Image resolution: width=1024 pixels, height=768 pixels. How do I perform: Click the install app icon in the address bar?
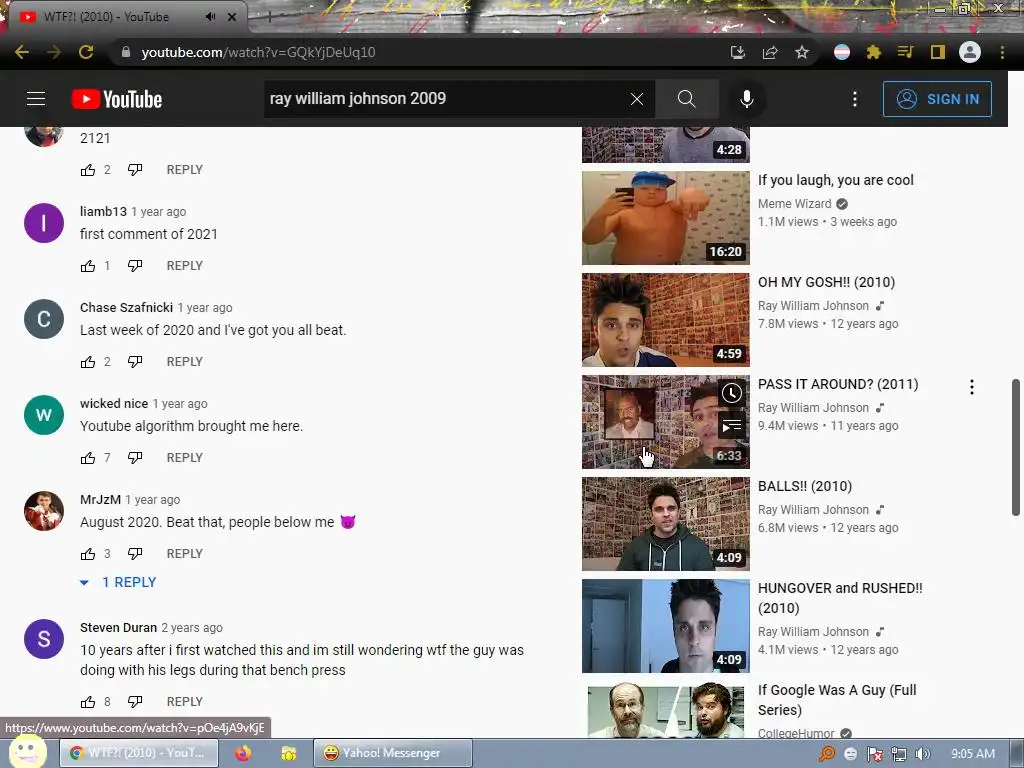(x=738, y=52)
